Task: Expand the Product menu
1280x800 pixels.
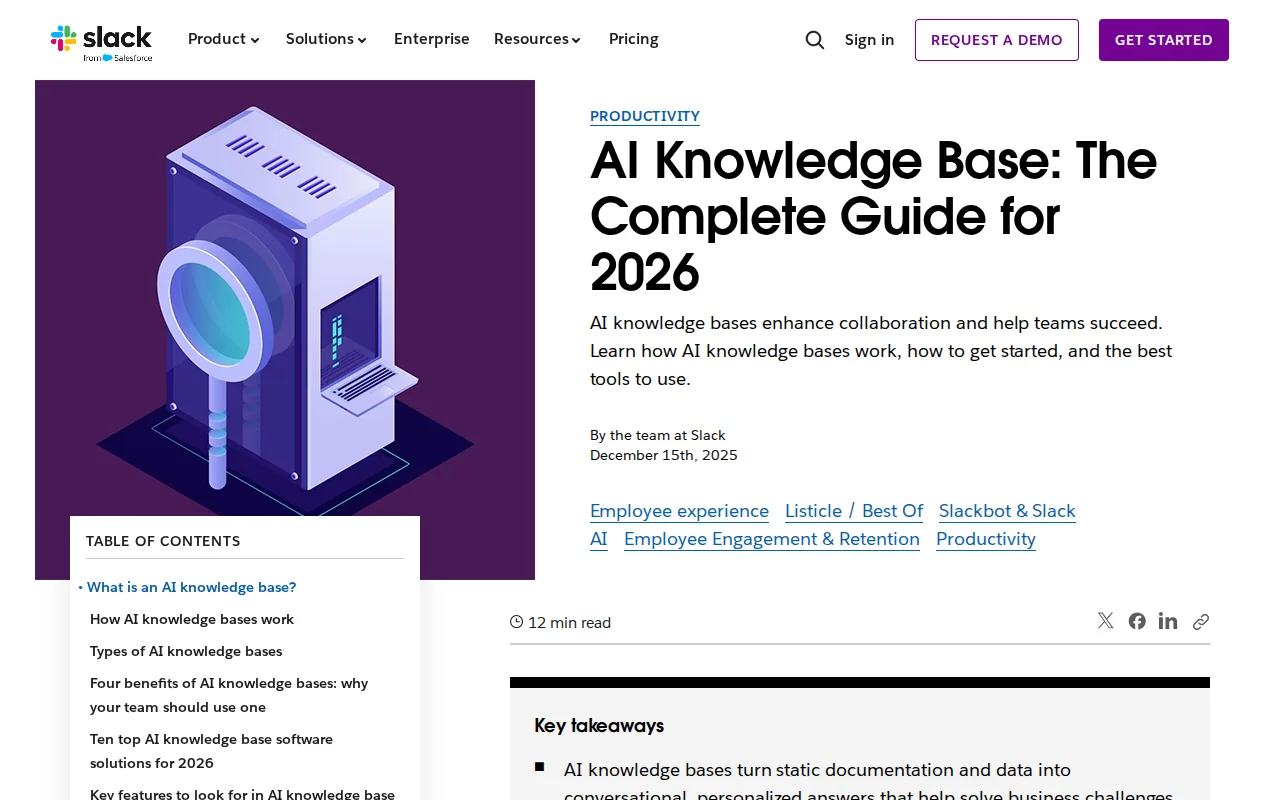Action: 224,39
